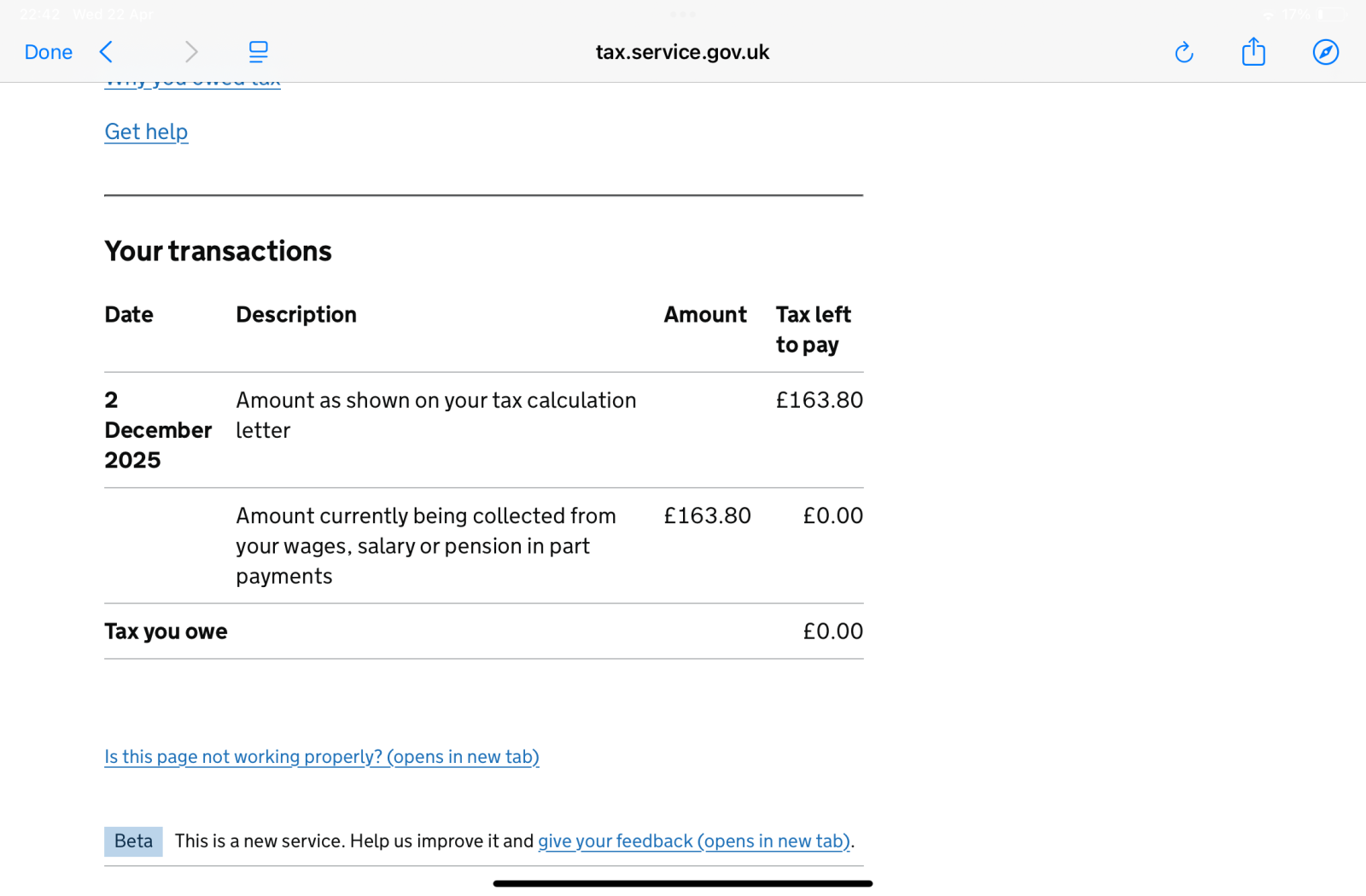The height and width of the screenshot is (896, 1366).
Task: Select the '2 December 2025' date cell
Action: pyautogui.click(x=157, y=430)
